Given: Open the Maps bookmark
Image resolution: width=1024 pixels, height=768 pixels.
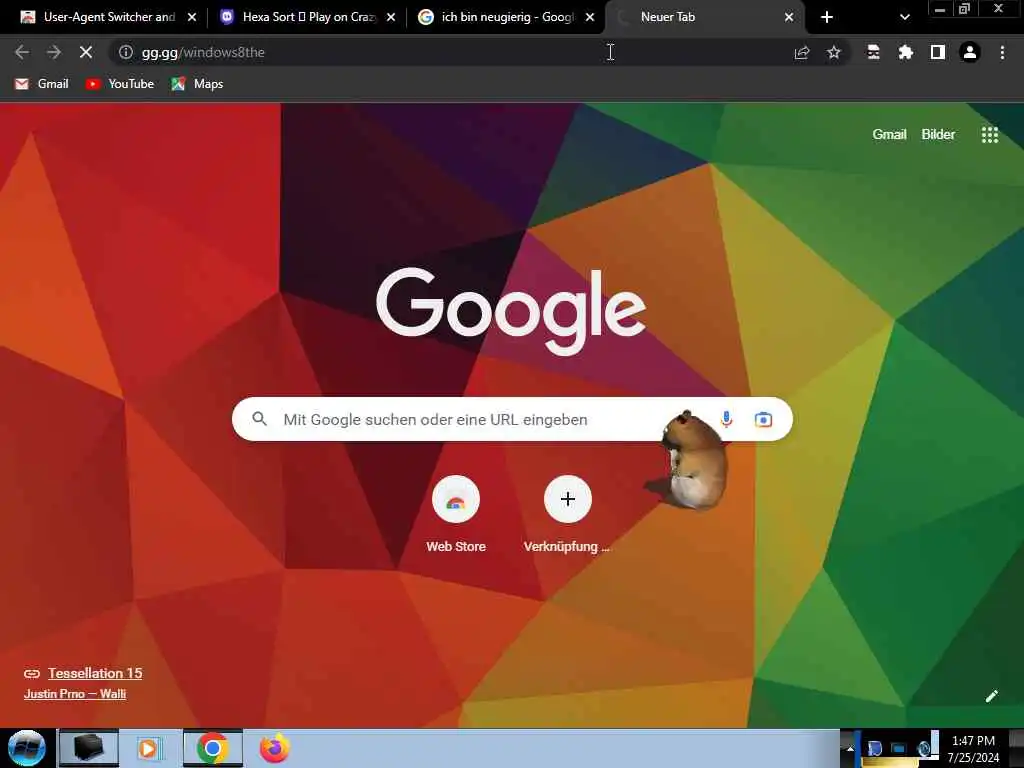Looking at the screenshot, I should coord(197,84).
